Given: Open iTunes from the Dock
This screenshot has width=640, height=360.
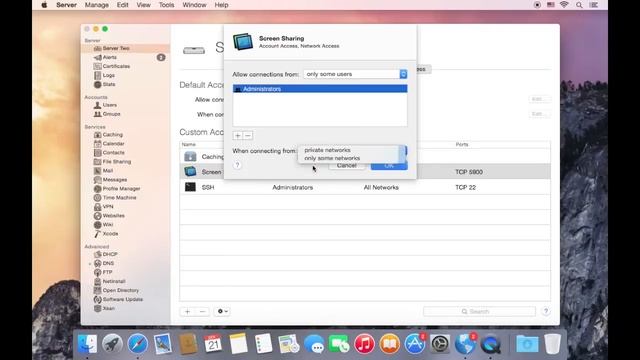Looking at the screenshot, I should (364, 344).
